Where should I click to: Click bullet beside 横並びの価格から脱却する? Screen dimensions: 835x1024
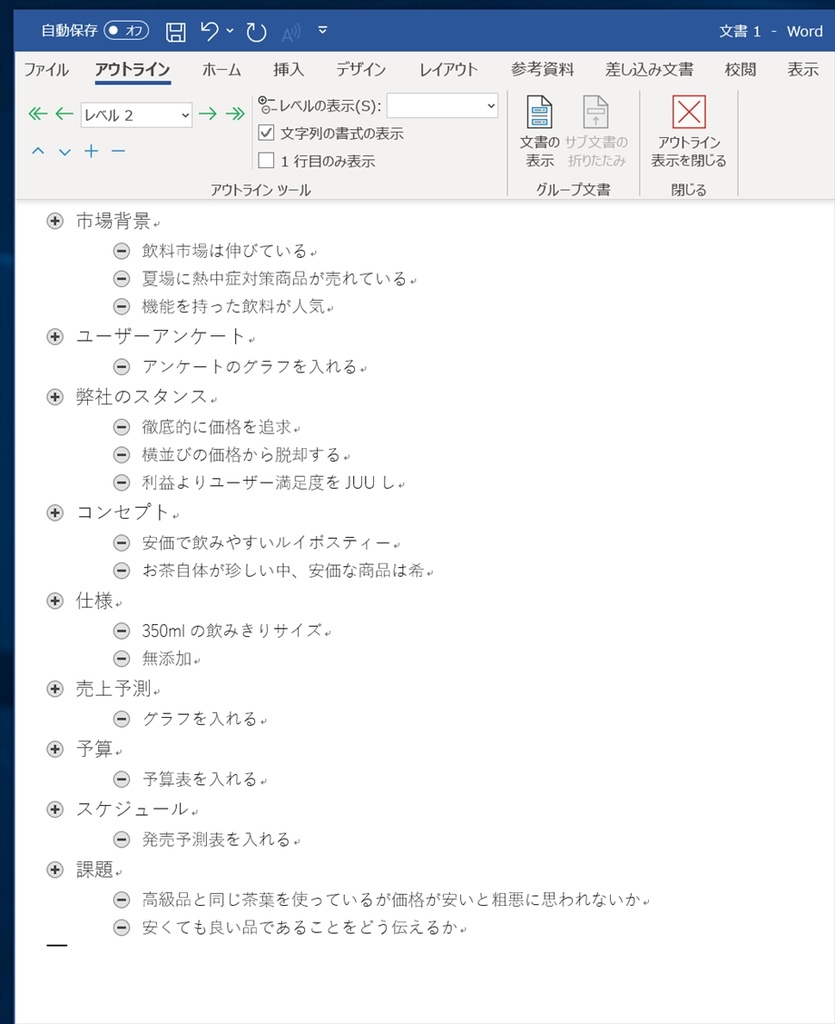click(121, 455)
